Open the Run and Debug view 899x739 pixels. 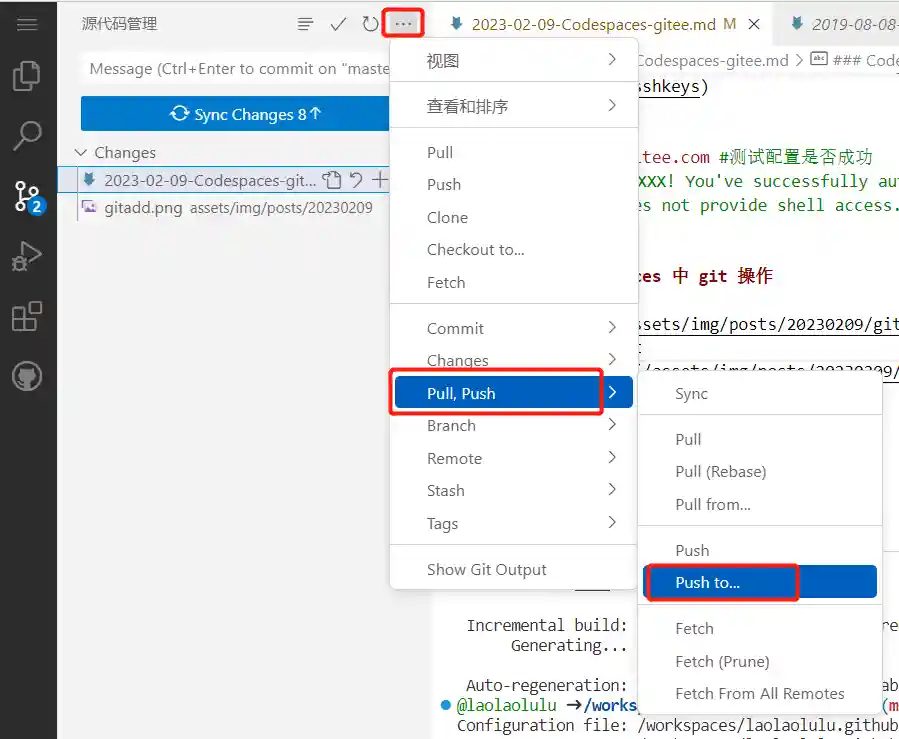tap(27, 257)
